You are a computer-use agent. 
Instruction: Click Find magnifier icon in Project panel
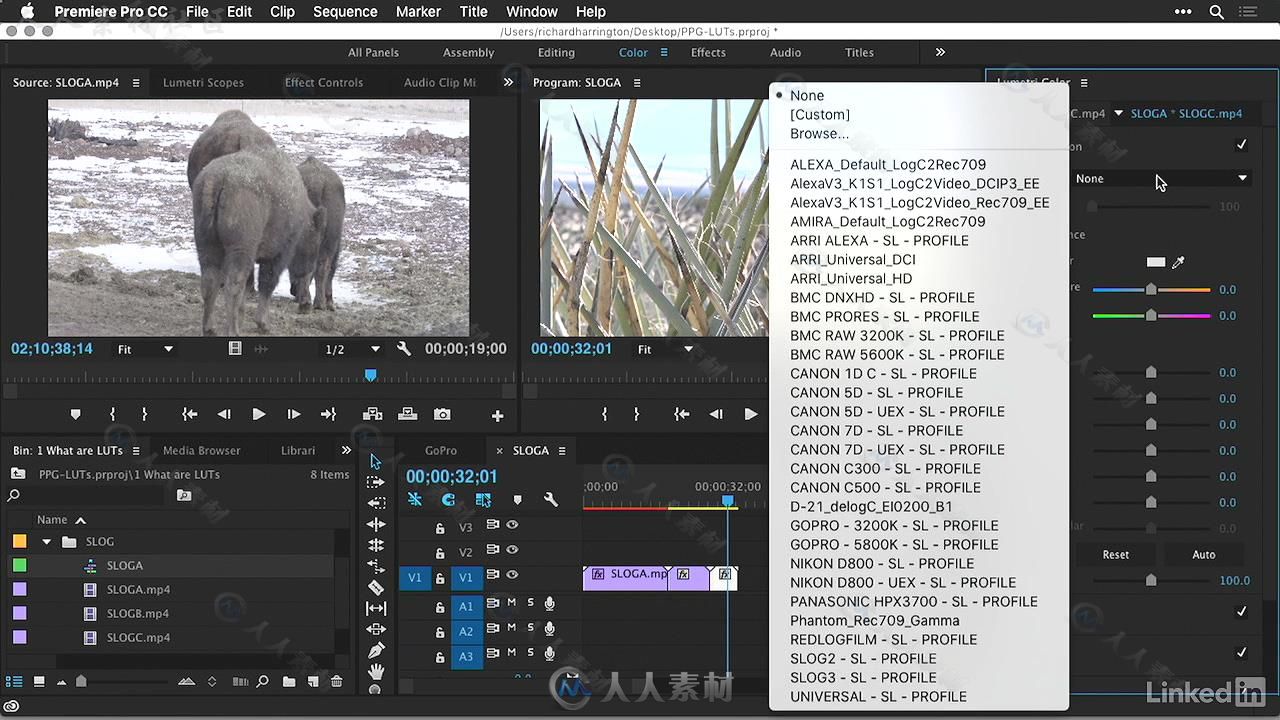262,682
